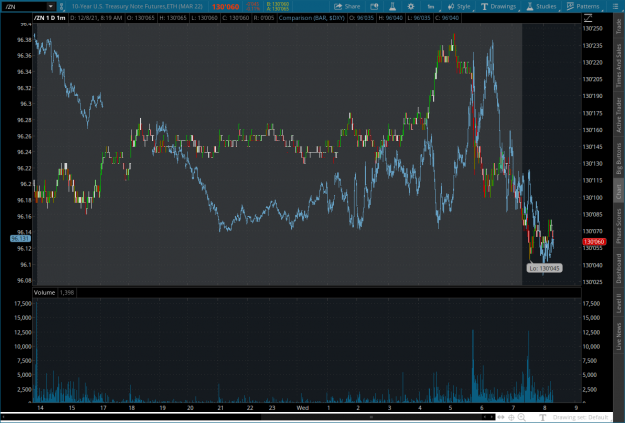Screen dimensions: 625x423
Task: Switch to the Active Trader tab
Action: pos(618,115)
